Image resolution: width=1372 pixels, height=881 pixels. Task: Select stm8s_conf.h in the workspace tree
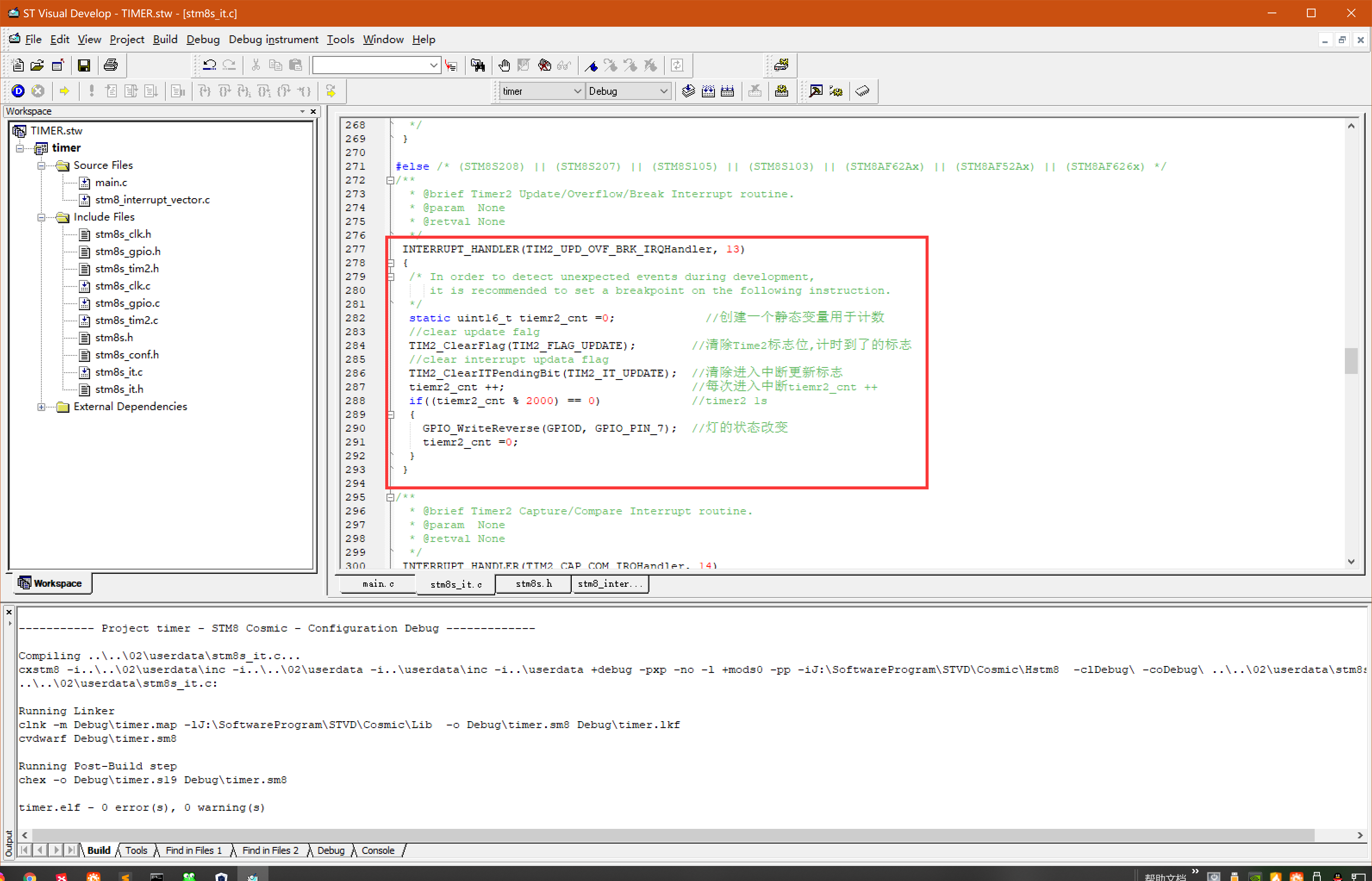tap(127, 355)
